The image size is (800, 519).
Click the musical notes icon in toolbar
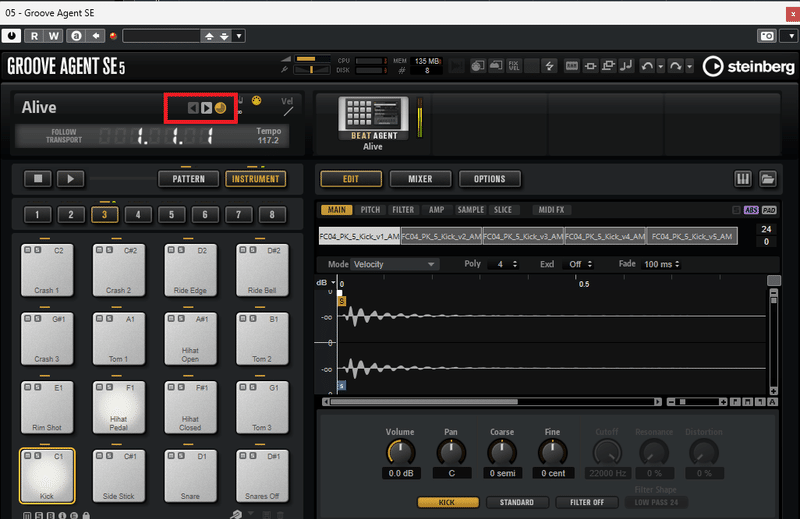pyautogui.click(x=626, y=66)
